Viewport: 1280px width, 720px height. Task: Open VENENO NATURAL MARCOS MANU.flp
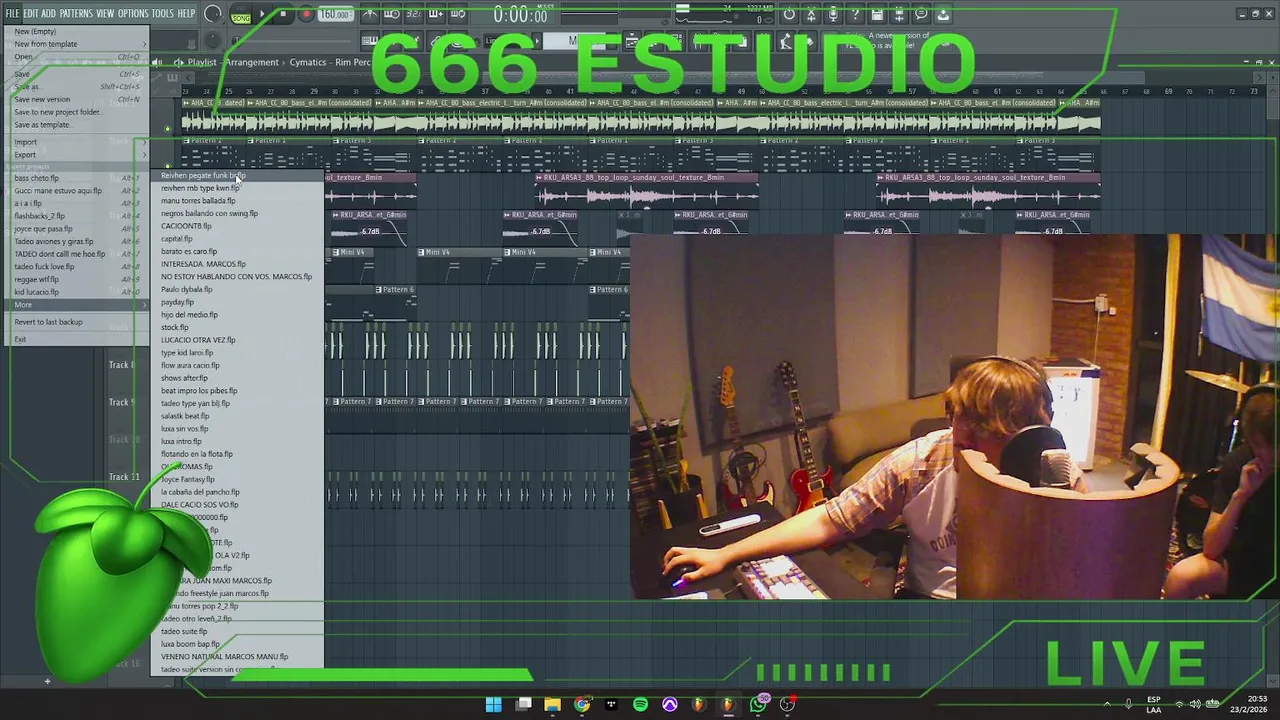pyautogui.click(x=237, y=657)
